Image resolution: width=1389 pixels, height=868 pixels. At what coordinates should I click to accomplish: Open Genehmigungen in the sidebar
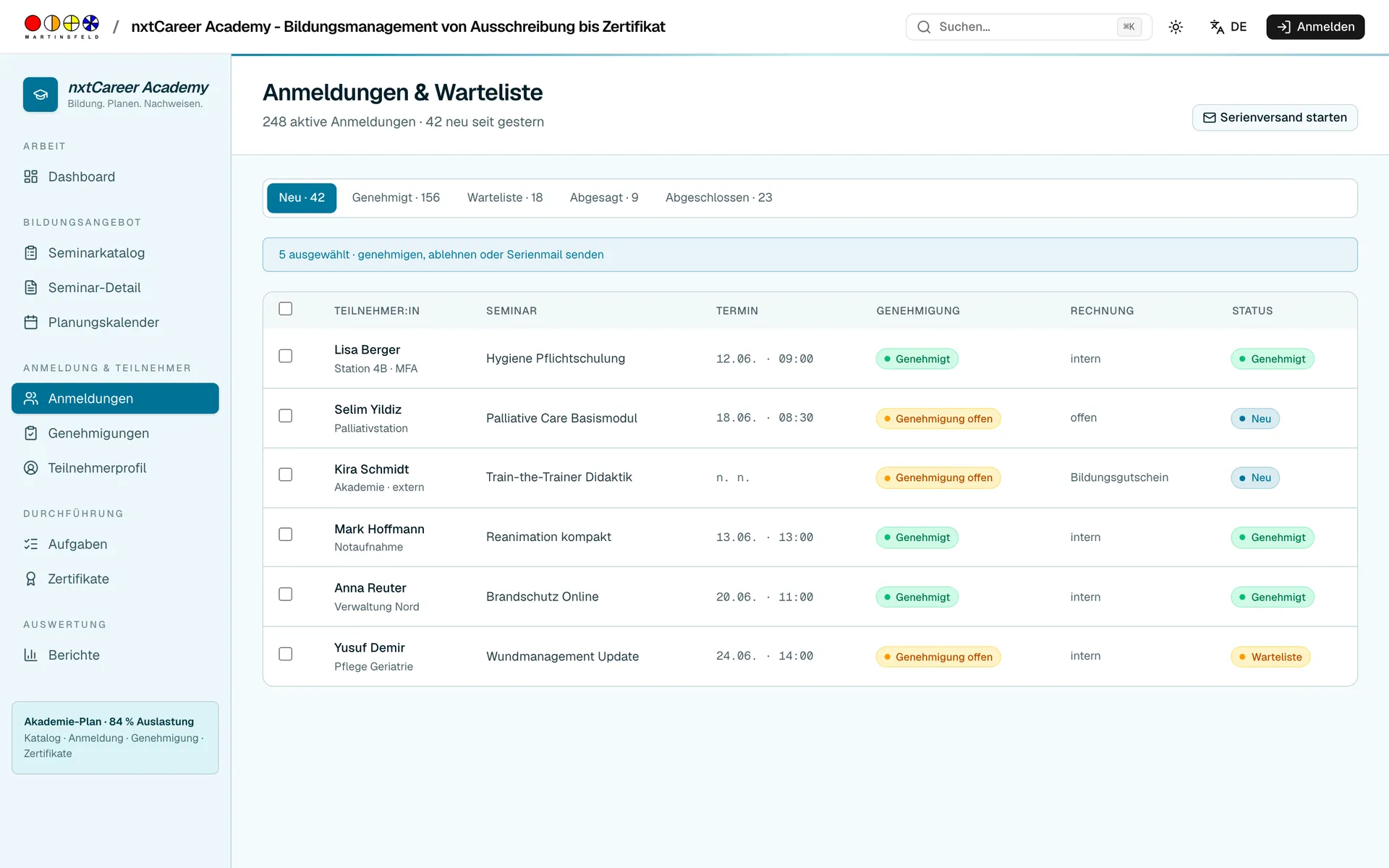click(115, 433)
